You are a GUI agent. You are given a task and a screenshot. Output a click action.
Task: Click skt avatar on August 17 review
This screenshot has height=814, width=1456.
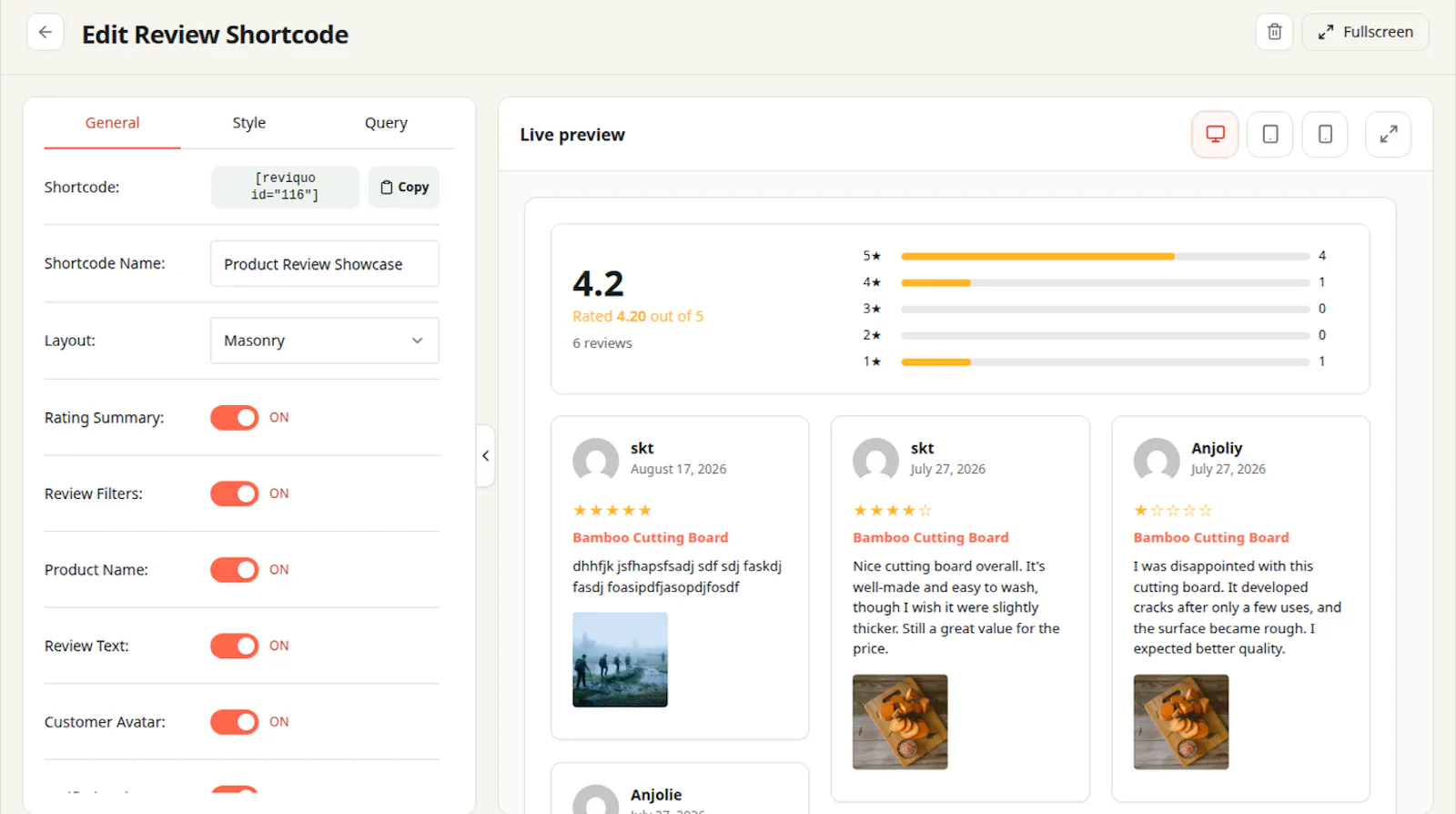[x=596, y=459]
